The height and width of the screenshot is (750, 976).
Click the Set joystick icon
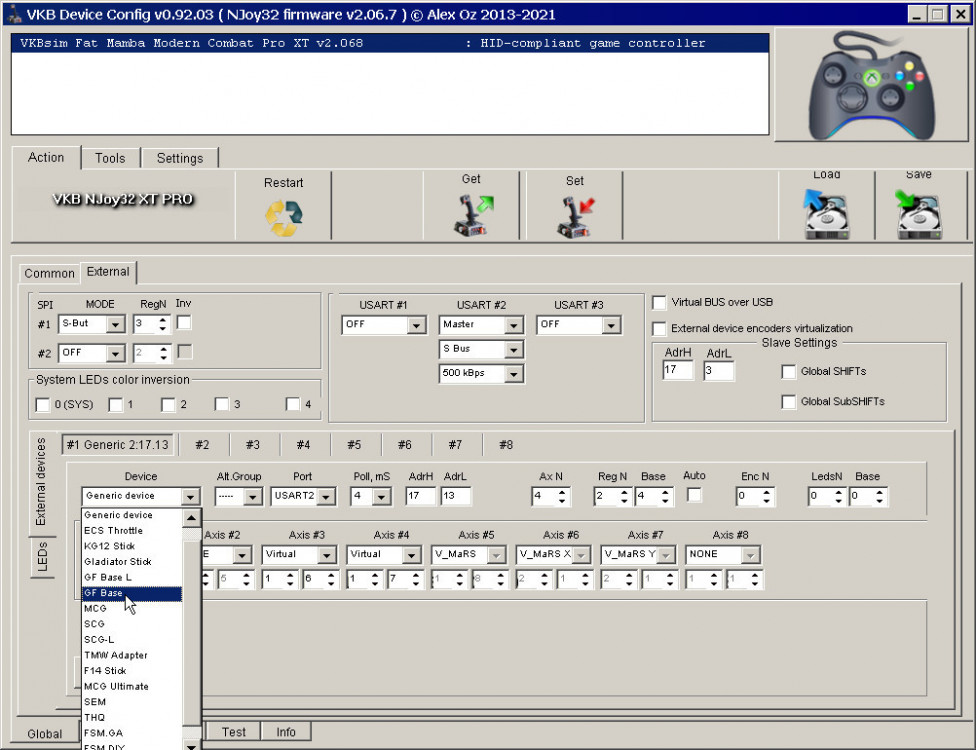(x=575, y=217)
